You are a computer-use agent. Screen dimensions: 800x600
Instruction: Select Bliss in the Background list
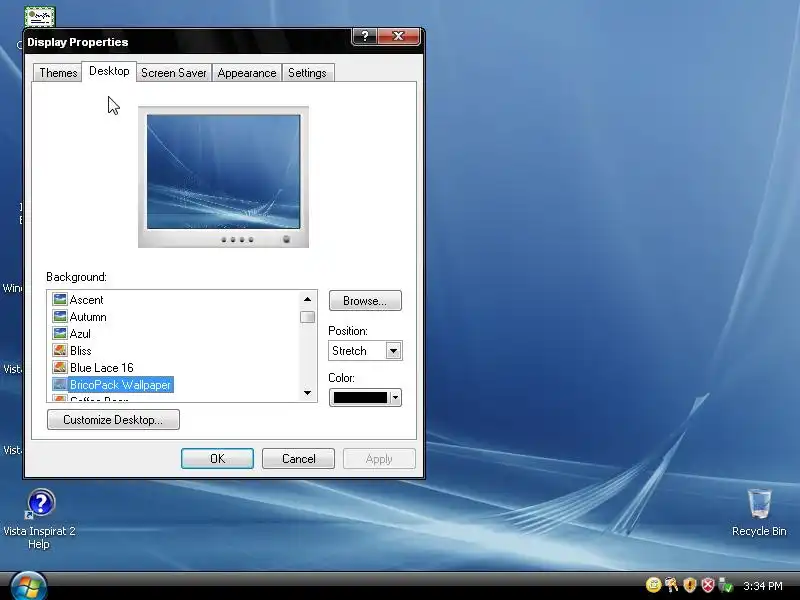coord(81,351)
